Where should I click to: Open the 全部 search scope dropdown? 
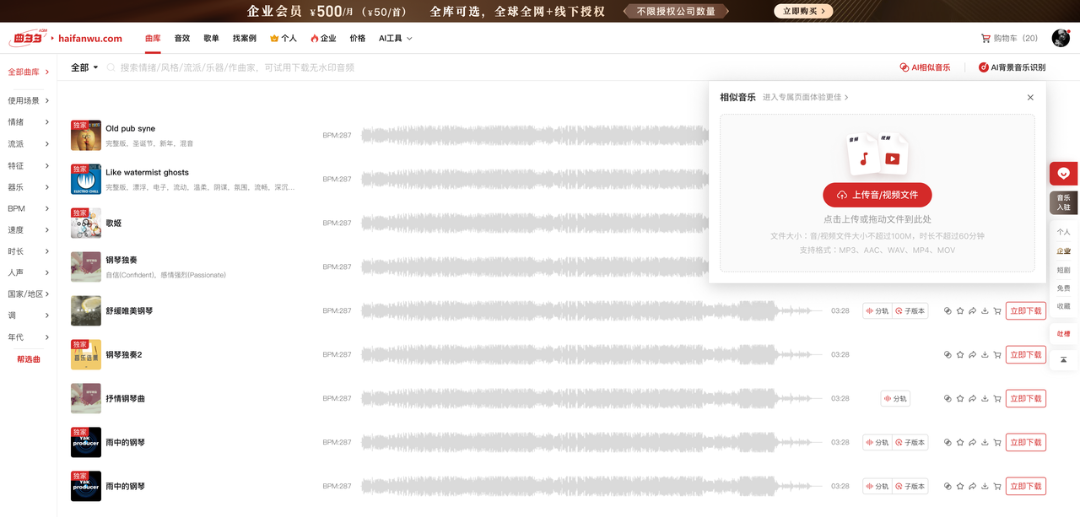tap(84, 68)
